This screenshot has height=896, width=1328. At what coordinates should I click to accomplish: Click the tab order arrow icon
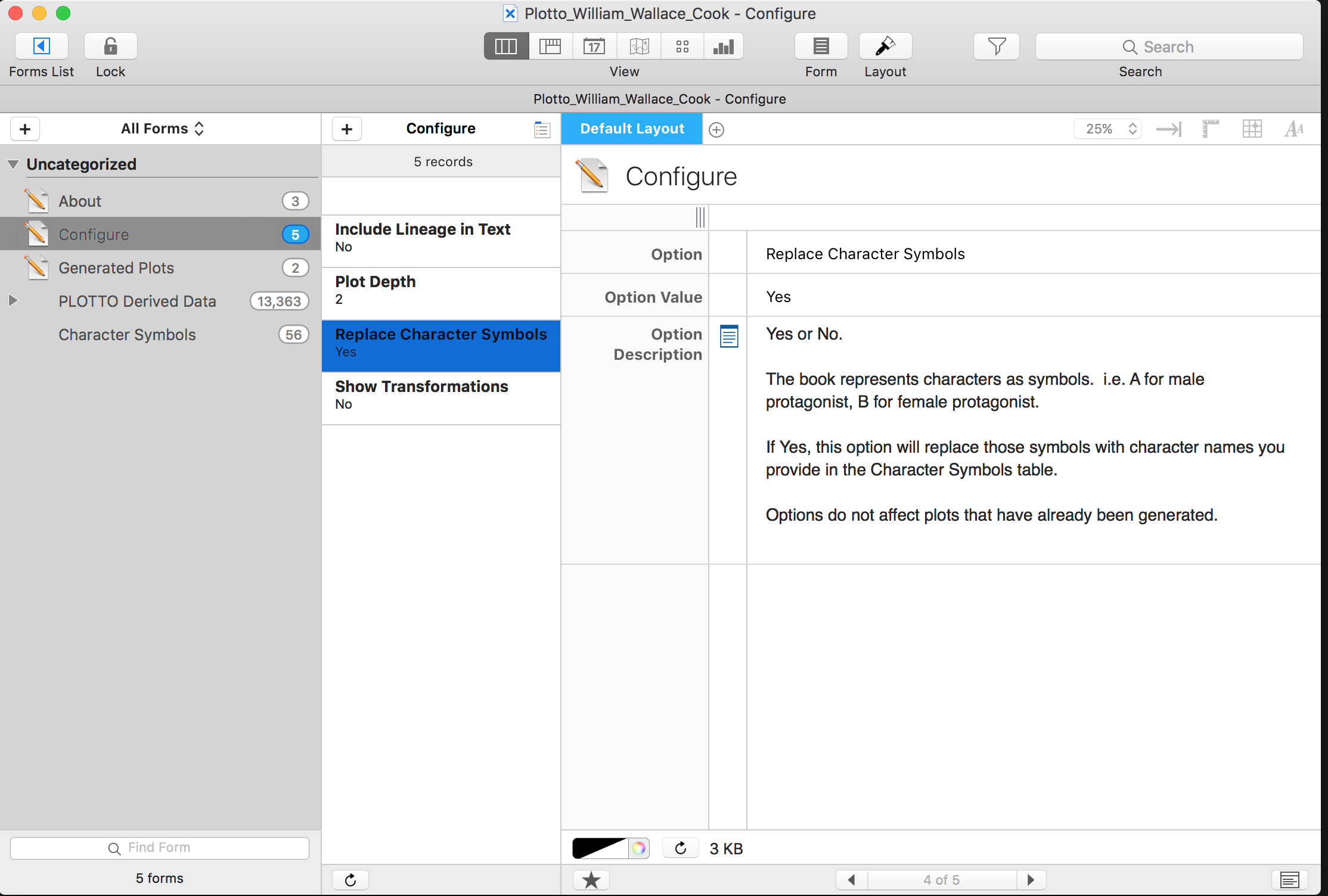tap(1169, 129)
